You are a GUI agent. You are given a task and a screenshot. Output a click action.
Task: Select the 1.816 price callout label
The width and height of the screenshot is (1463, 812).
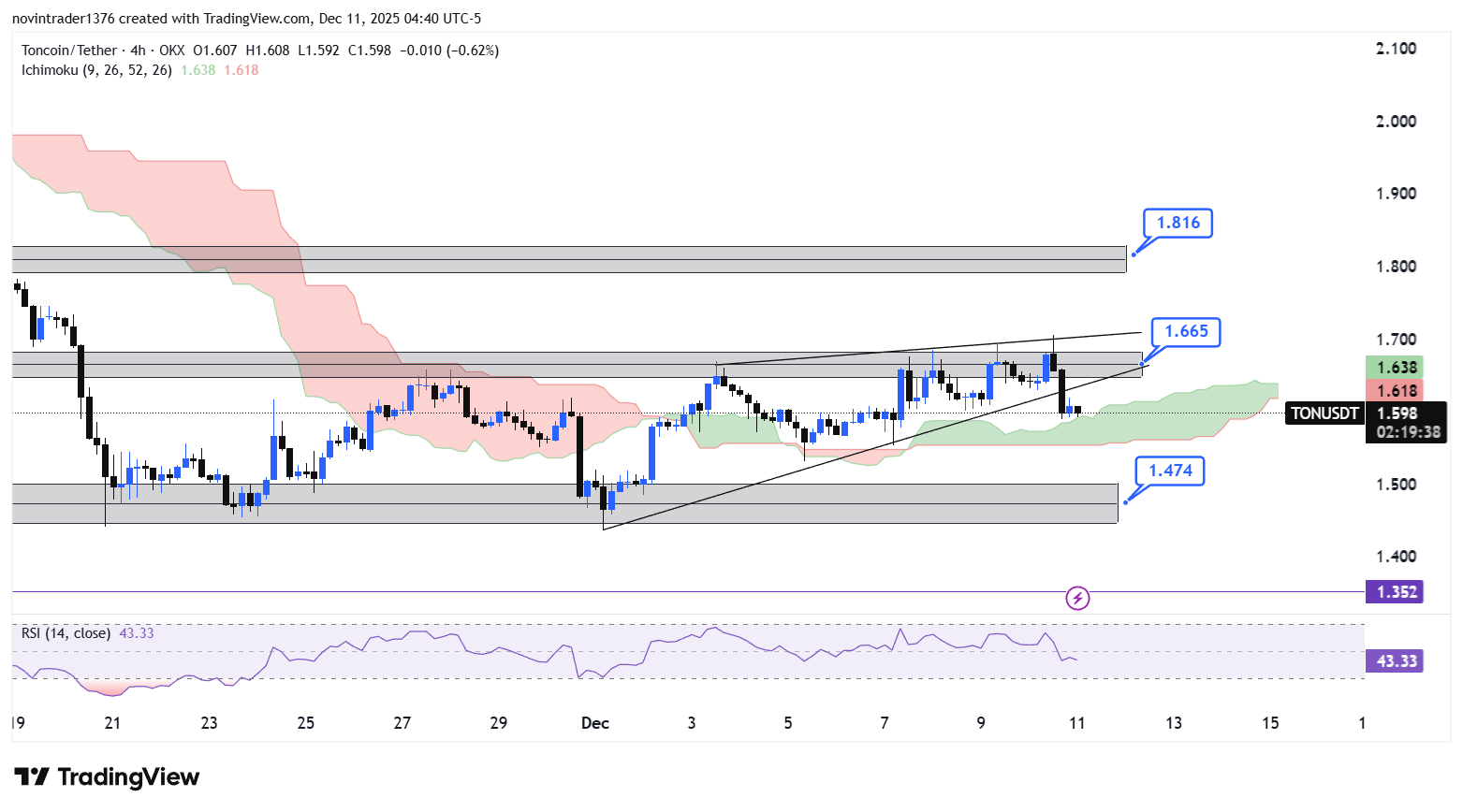(1178, 223)
